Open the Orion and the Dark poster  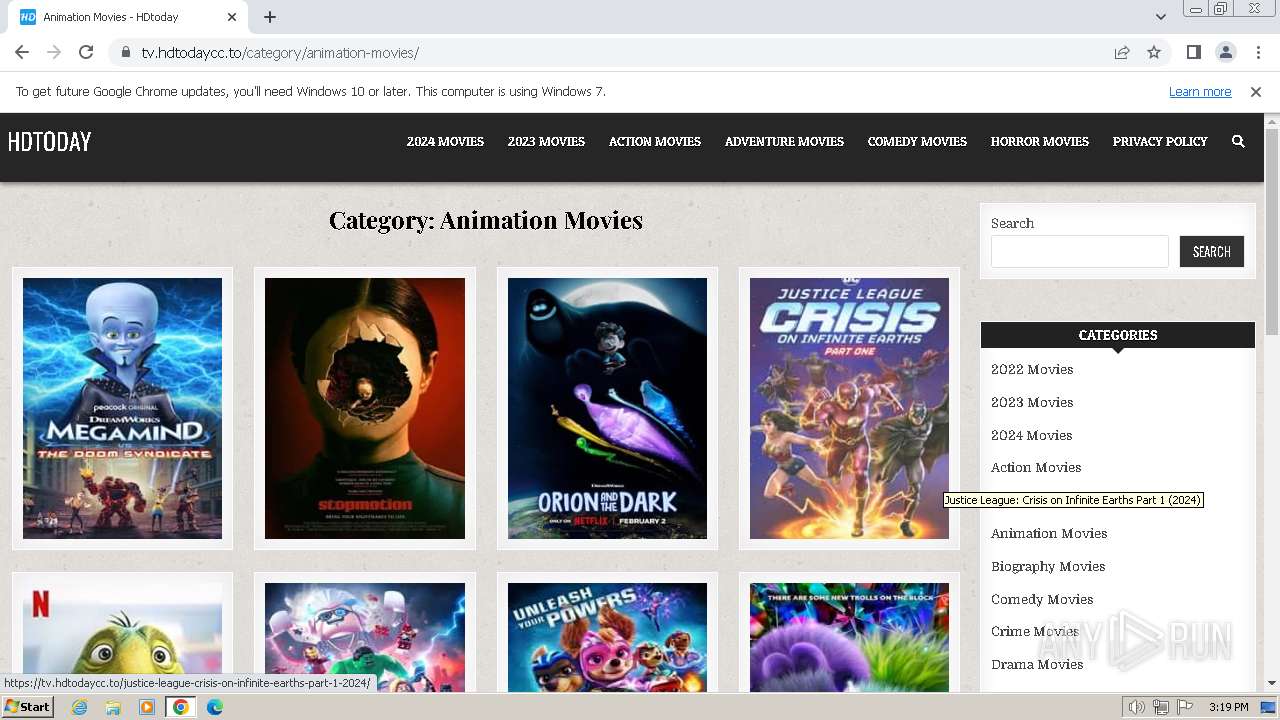coord(607,408)
